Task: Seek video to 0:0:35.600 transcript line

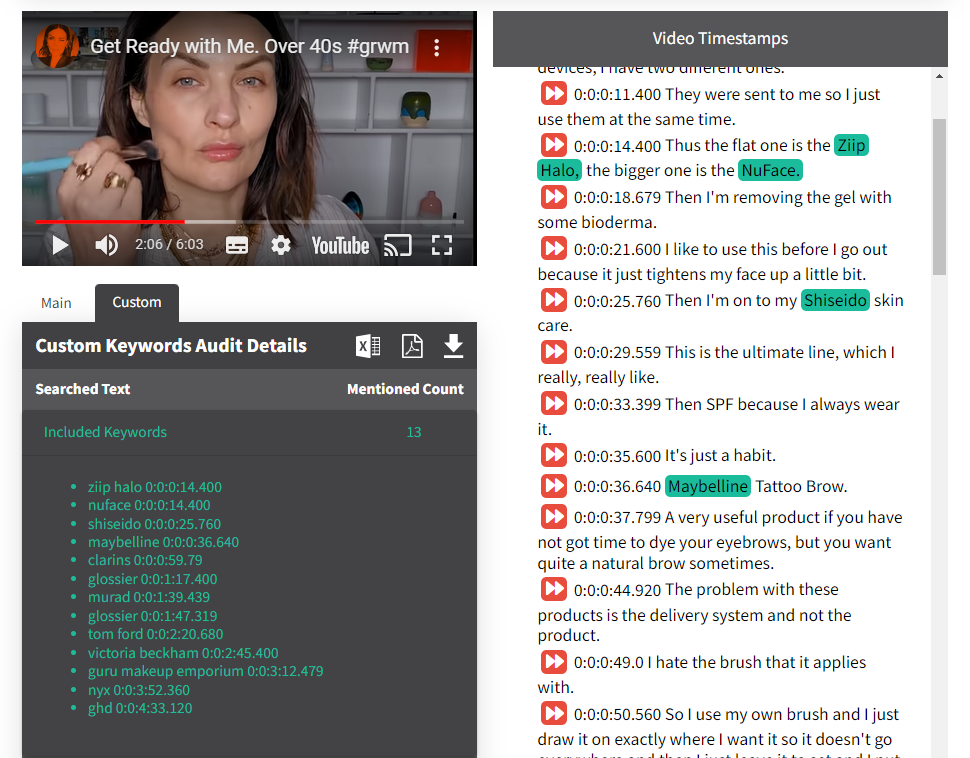Action: tap(554, 455)
